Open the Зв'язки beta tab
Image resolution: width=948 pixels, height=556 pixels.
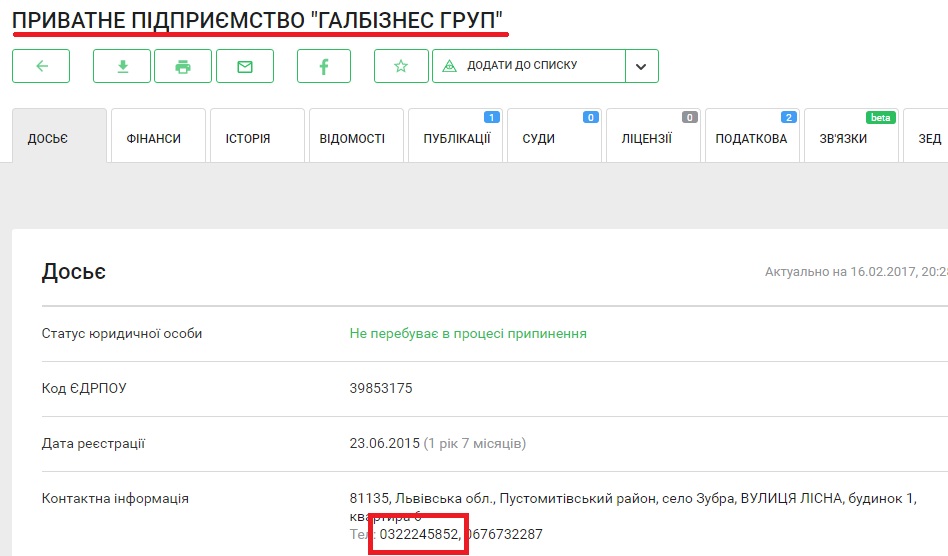[x=843, y=138]
